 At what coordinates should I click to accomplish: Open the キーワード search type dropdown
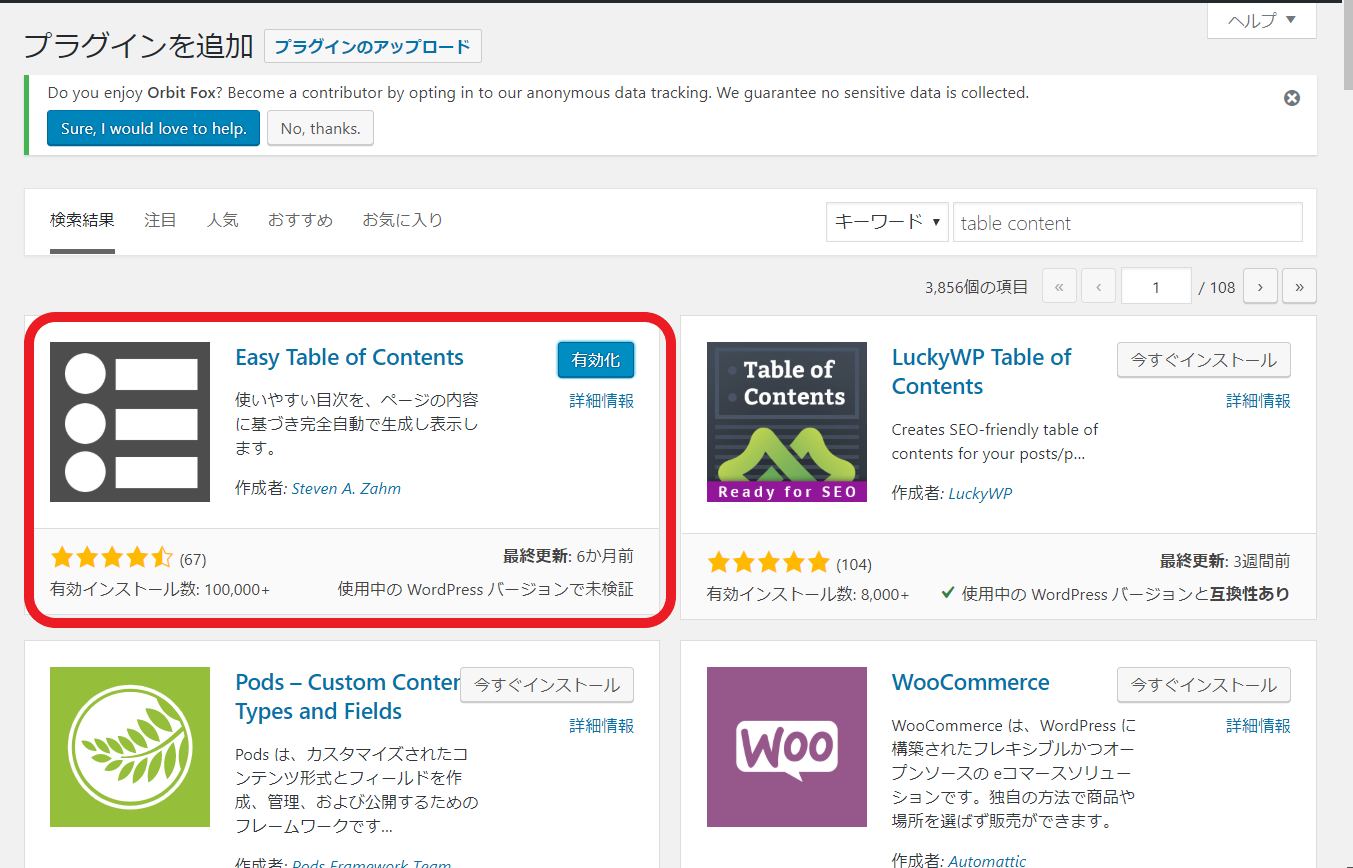click(x=887, y=222)
